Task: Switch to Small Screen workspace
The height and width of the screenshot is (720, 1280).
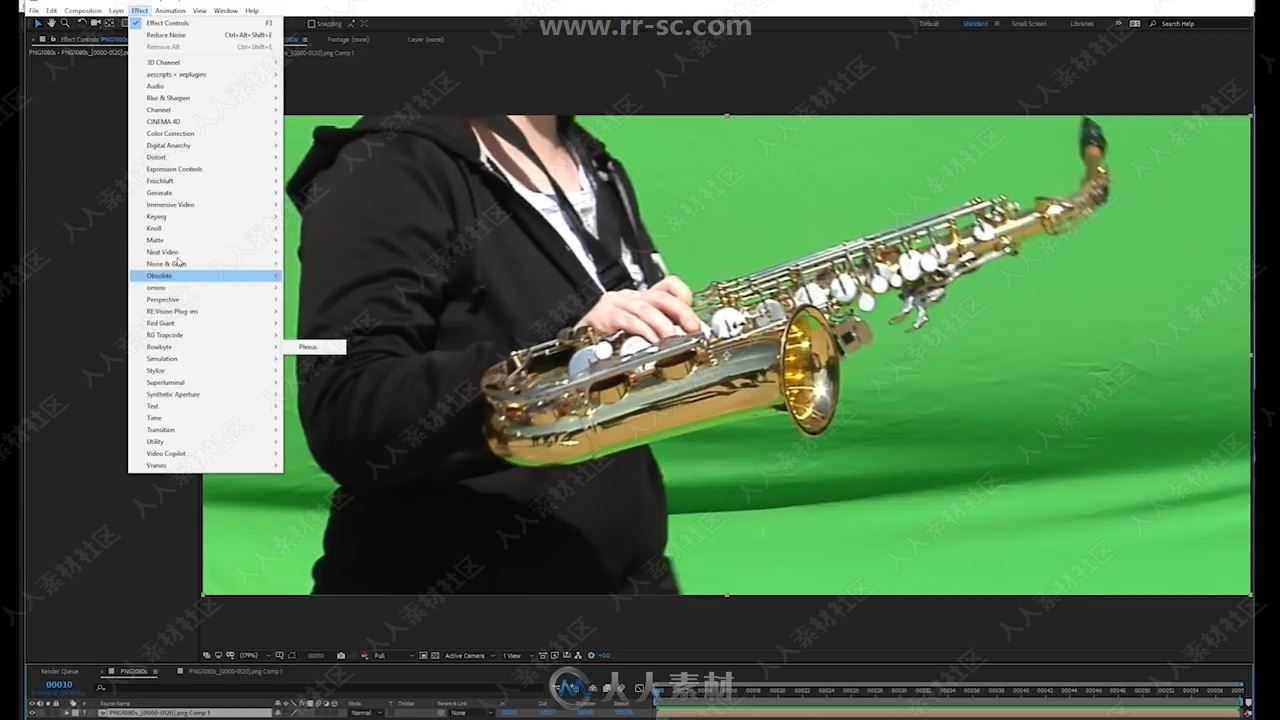Action: [x=1029, y=23]
